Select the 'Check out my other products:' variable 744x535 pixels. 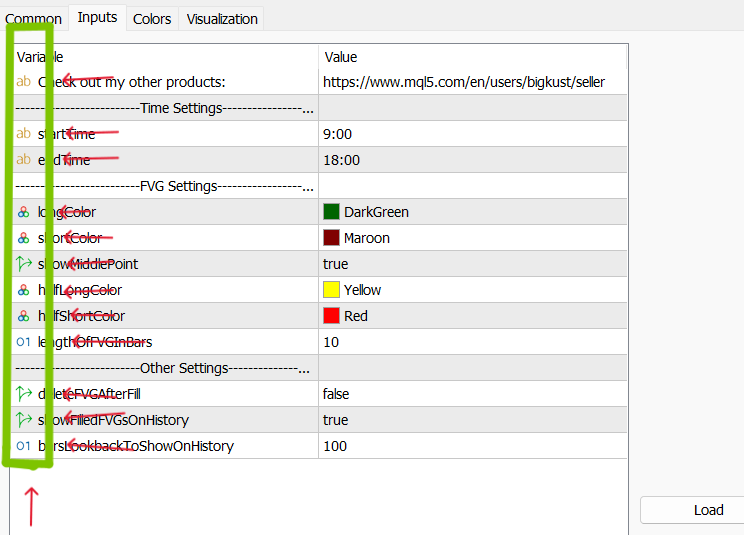[x=131, y=82]
